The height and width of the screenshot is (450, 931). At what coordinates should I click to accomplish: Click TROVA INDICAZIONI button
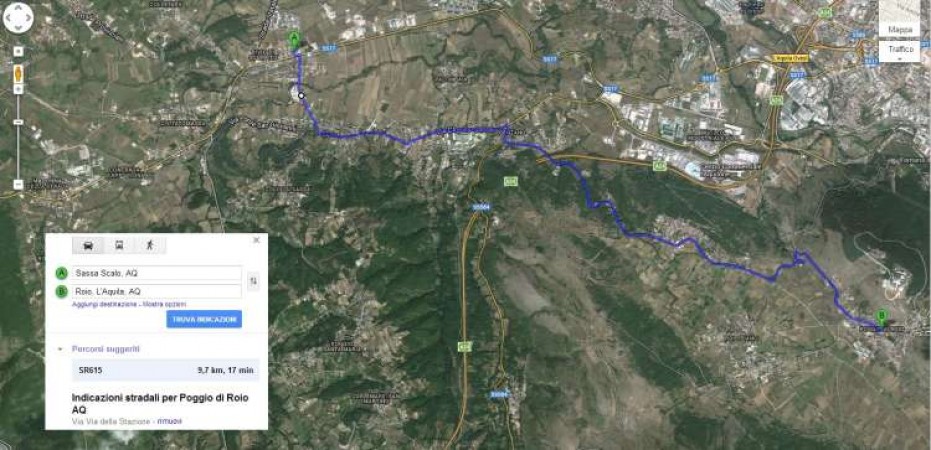(204, 319)
